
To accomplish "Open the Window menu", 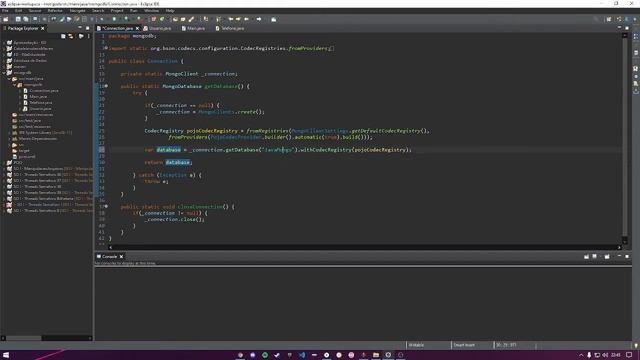I will pos(151,11).
